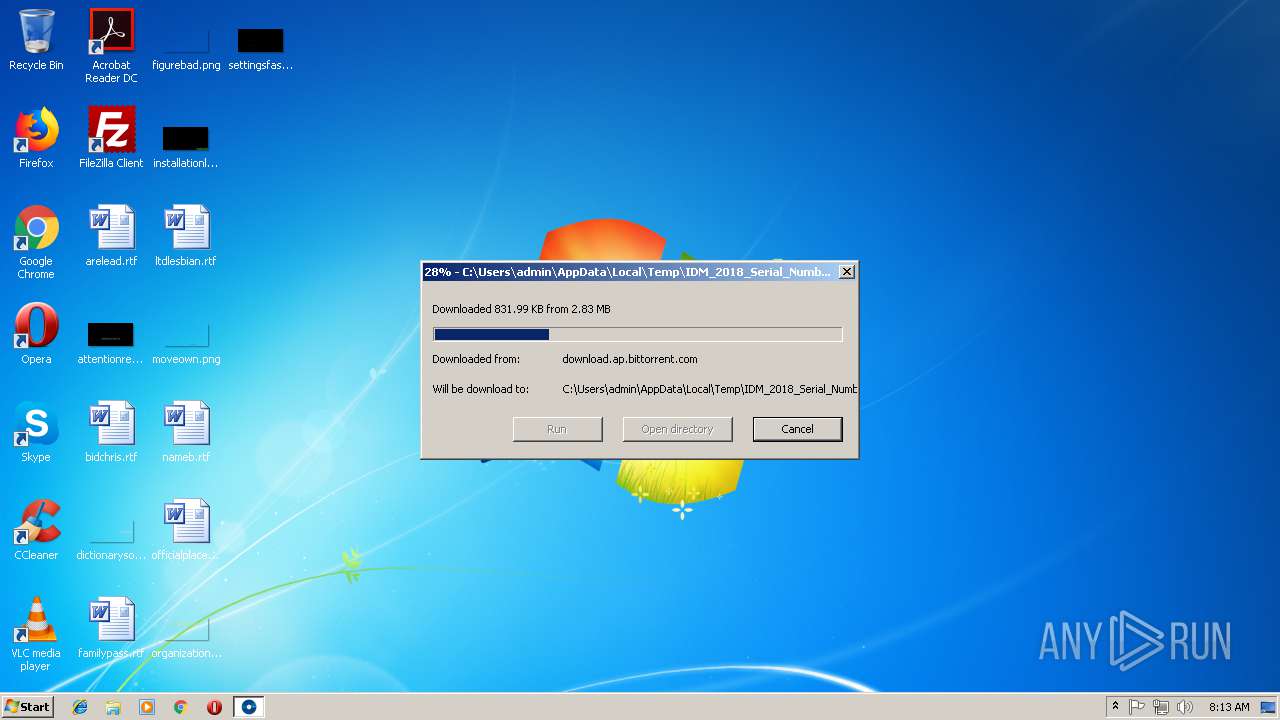Select familypass.rtf document icon
The width and height of the screenshot is (1280, 720).
coord(111,628)
